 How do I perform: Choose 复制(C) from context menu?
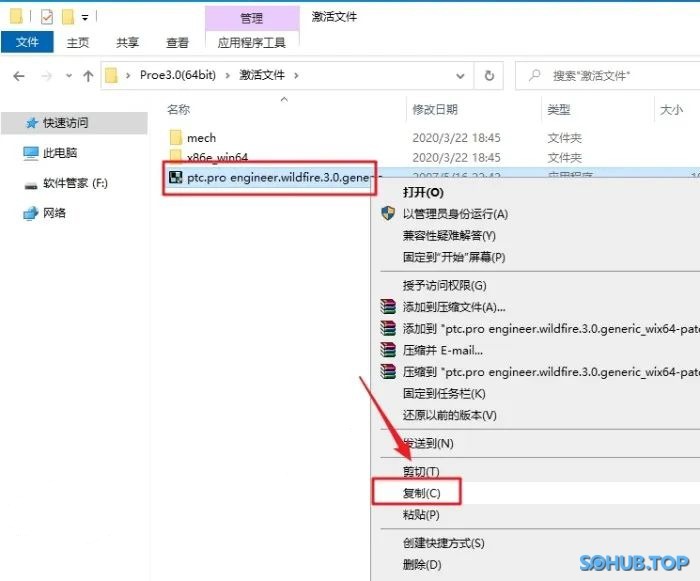[x=421, y=493]
